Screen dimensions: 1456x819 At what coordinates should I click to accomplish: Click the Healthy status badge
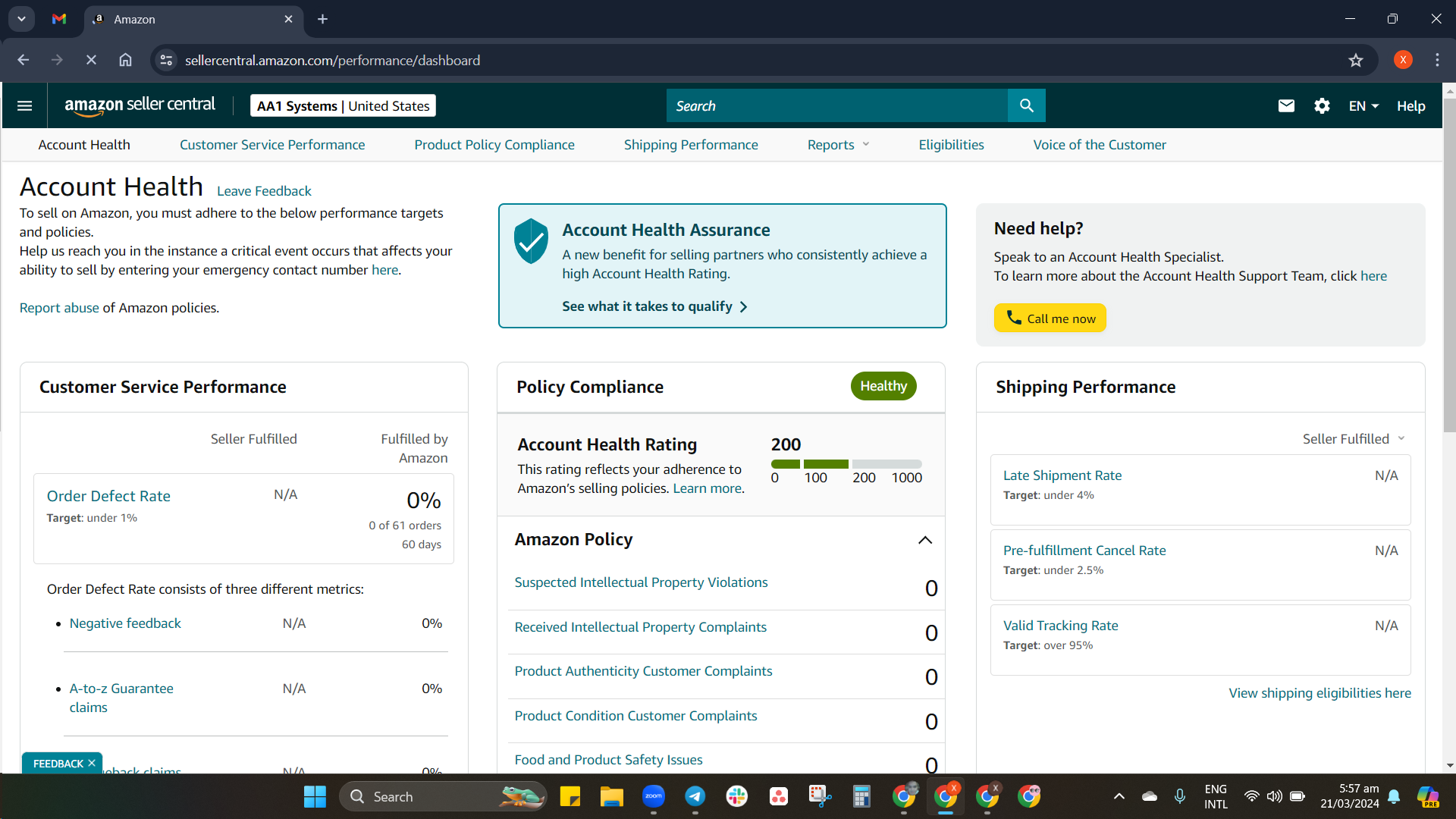883,386
